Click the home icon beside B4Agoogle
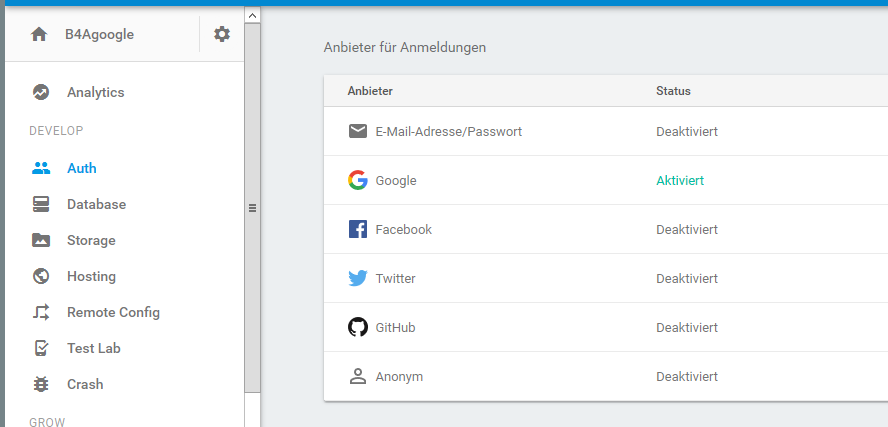This screenshot has width=888, height=427. click(39, 35)
